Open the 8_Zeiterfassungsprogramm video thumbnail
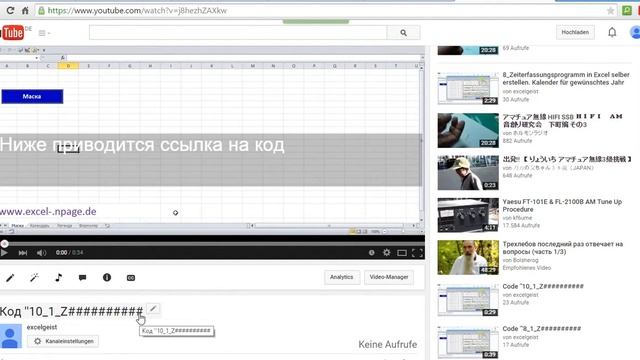 point(468,88)
